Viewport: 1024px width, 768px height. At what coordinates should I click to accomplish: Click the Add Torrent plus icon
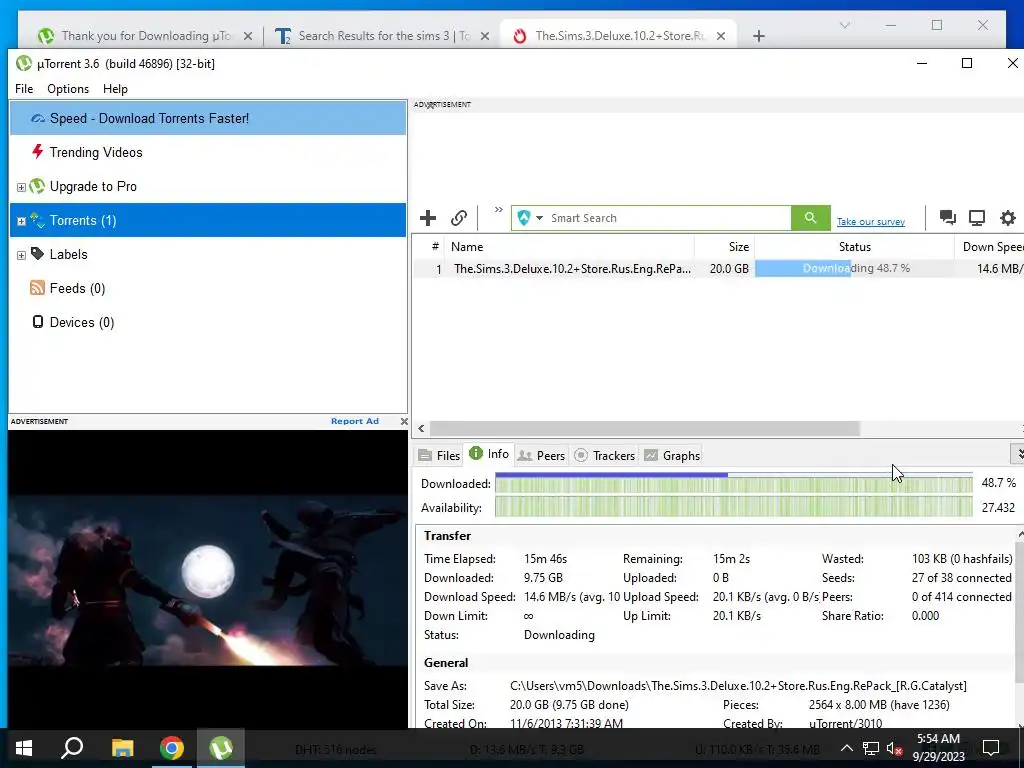pos(428,218)
